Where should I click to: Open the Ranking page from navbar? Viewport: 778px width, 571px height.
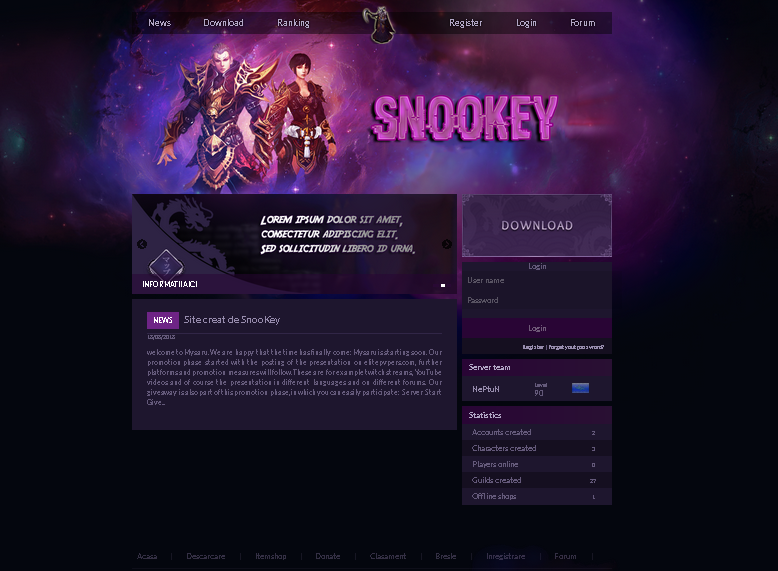293,23
